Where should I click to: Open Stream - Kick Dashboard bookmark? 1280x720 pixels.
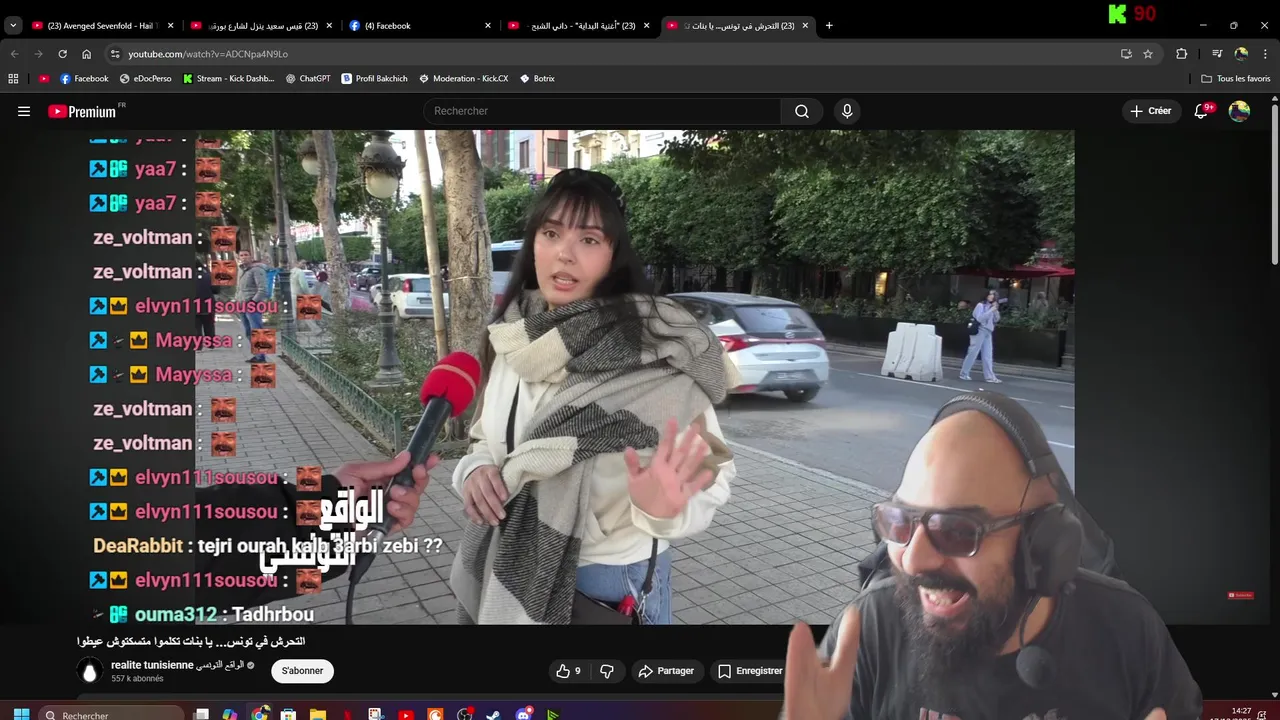point(228,78)
